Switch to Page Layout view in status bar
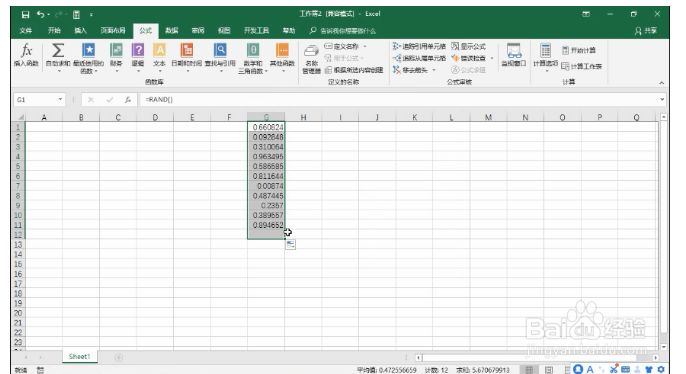Screen dimensions: 686x374 (x=549, y=370)
